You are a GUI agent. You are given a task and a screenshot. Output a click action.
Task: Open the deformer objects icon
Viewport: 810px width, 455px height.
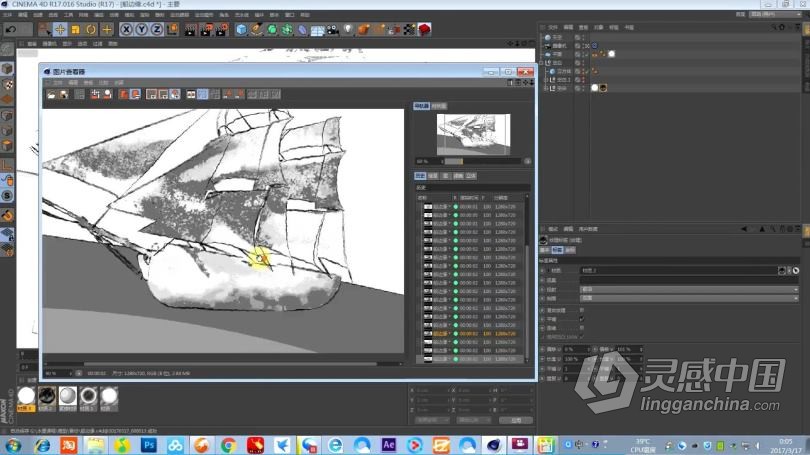coord(302,29)
